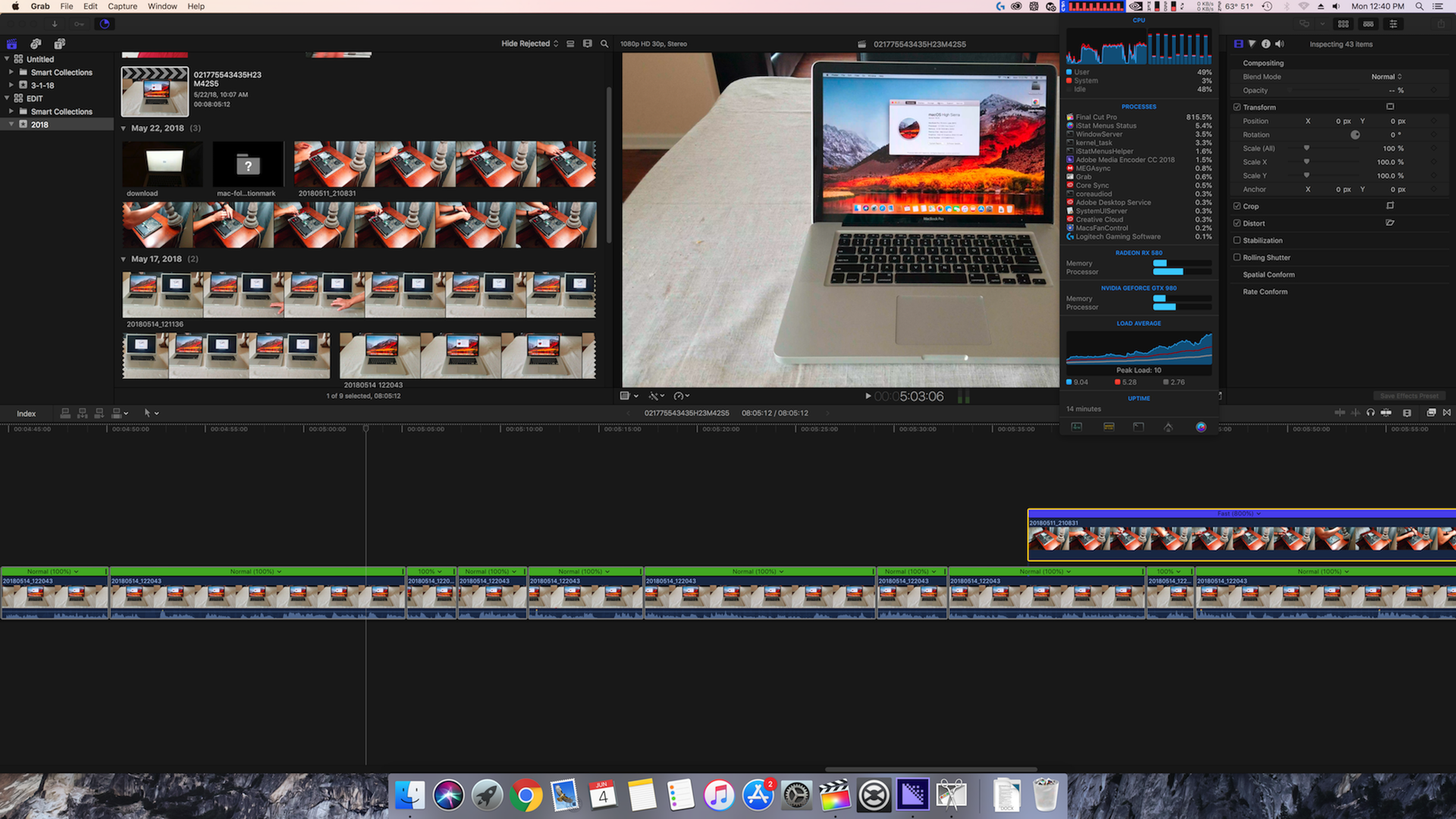Toggle Crop checkbox in inspector
1456x819 pixels.
pos(1237,206)
